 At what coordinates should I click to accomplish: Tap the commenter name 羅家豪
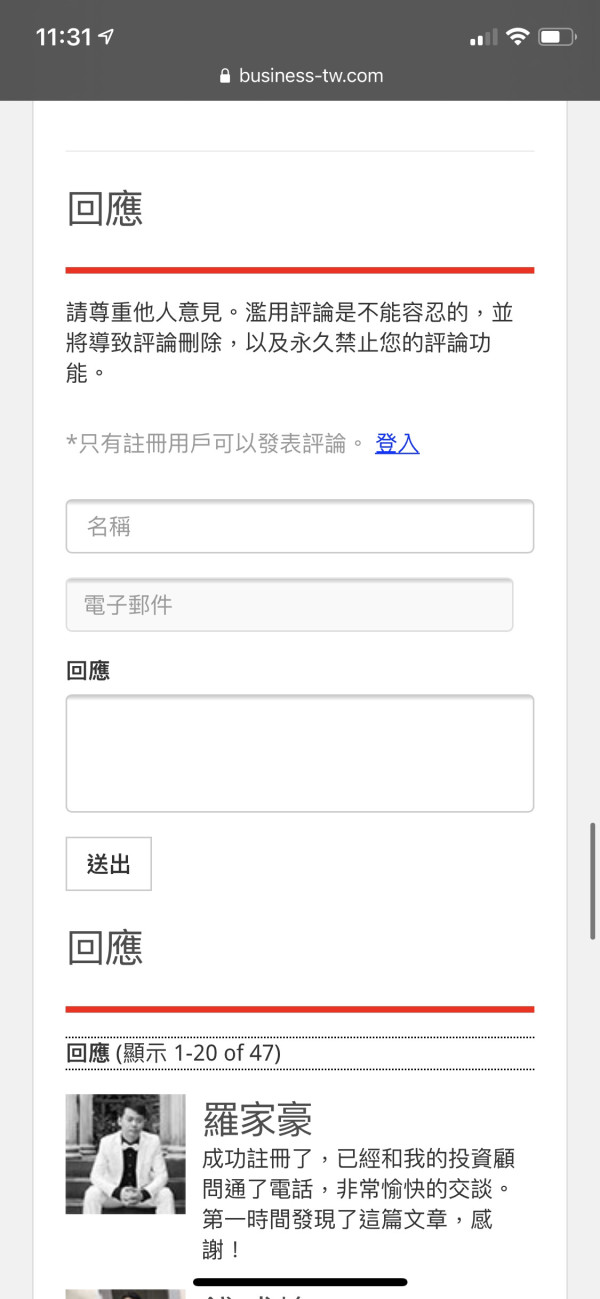(x=258, y=1119)
